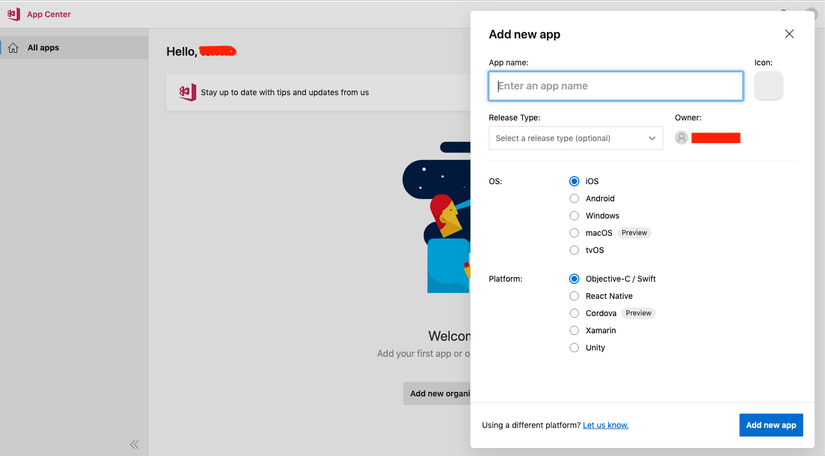Close the Add new app dialog
The width and height of the screenshot is (825, 456).
[x=789, y=34]
